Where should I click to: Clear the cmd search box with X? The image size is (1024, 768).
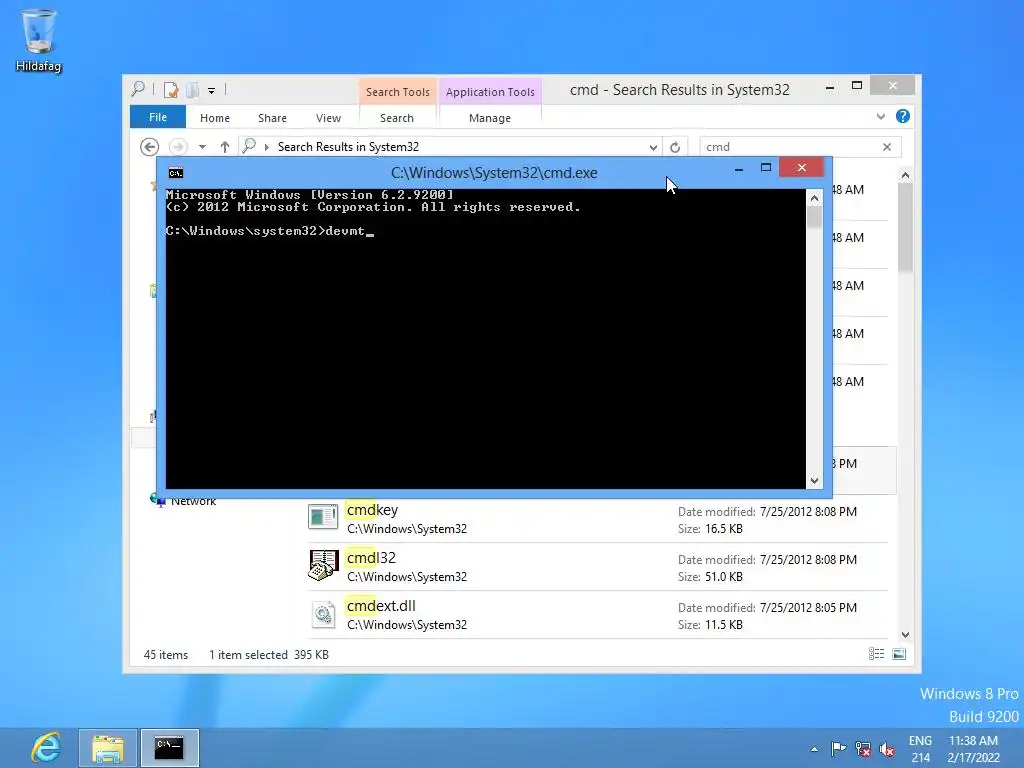click(x=887, y=147)
